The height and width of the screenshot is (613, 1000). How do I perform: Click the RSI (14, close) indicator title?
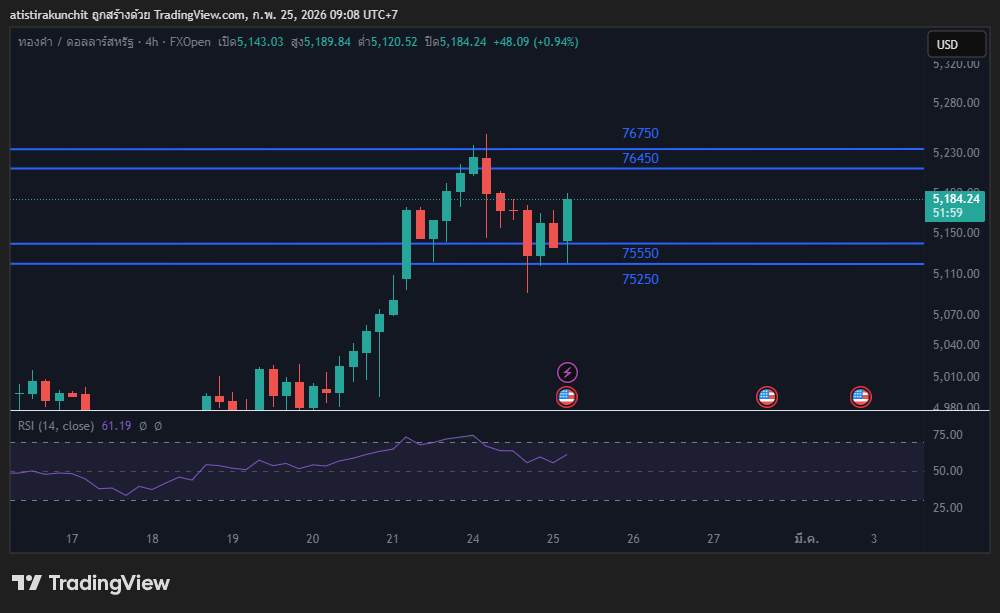coord(56,426)
